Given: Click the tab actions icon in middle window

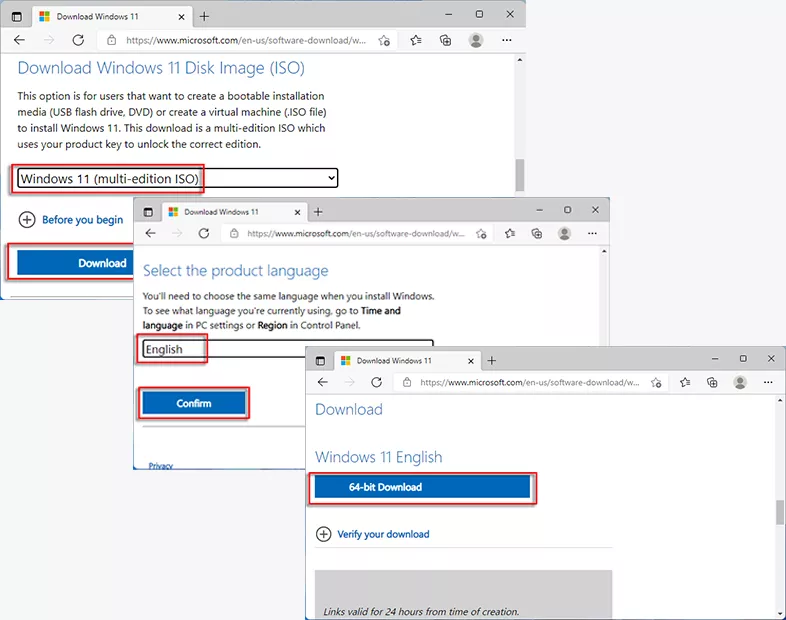Looking at the screenshot, I should point(148,212).
